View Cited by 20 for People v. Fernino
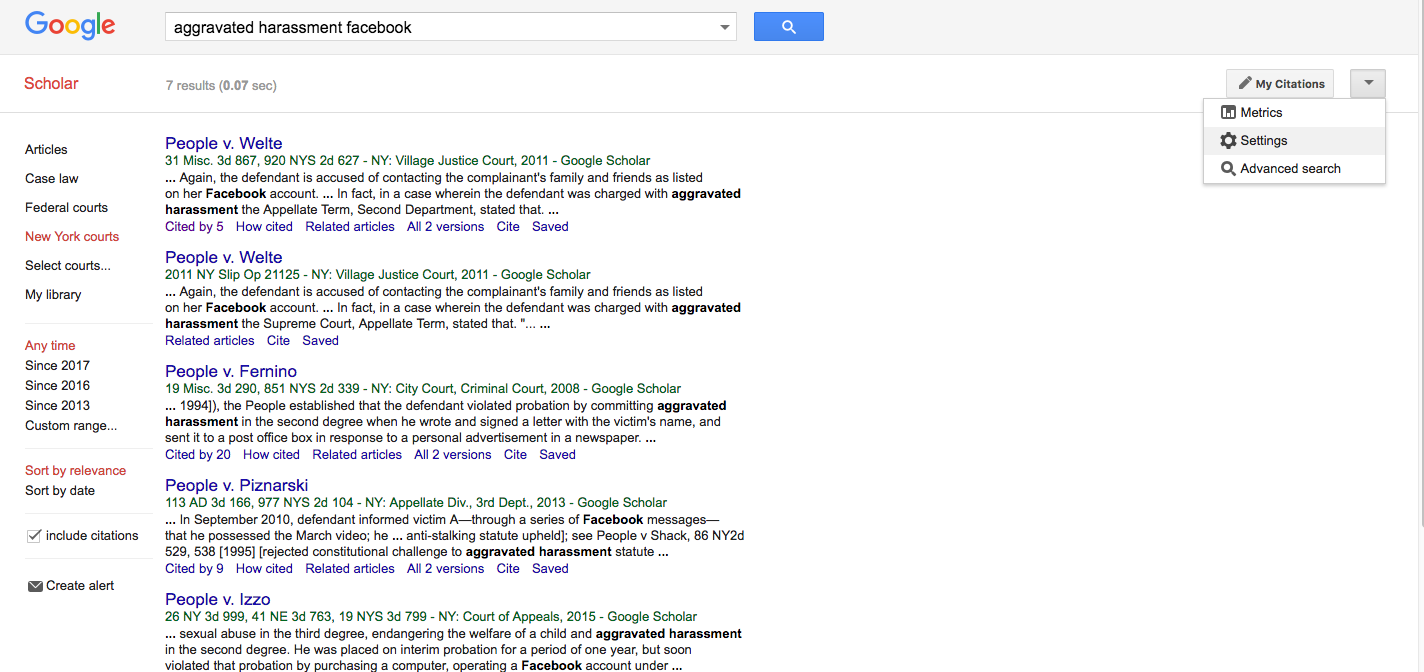Screen dimensions: 1424x672 [197, 454]
